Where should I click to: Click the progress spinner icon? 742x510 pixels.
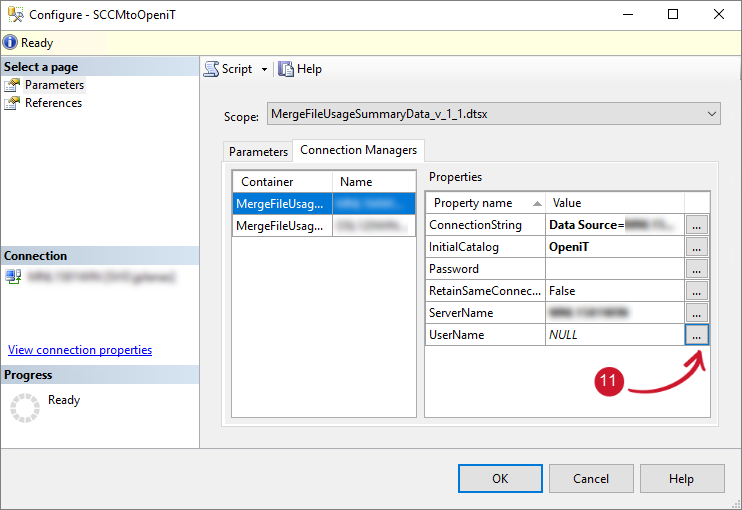click(25, 408)
